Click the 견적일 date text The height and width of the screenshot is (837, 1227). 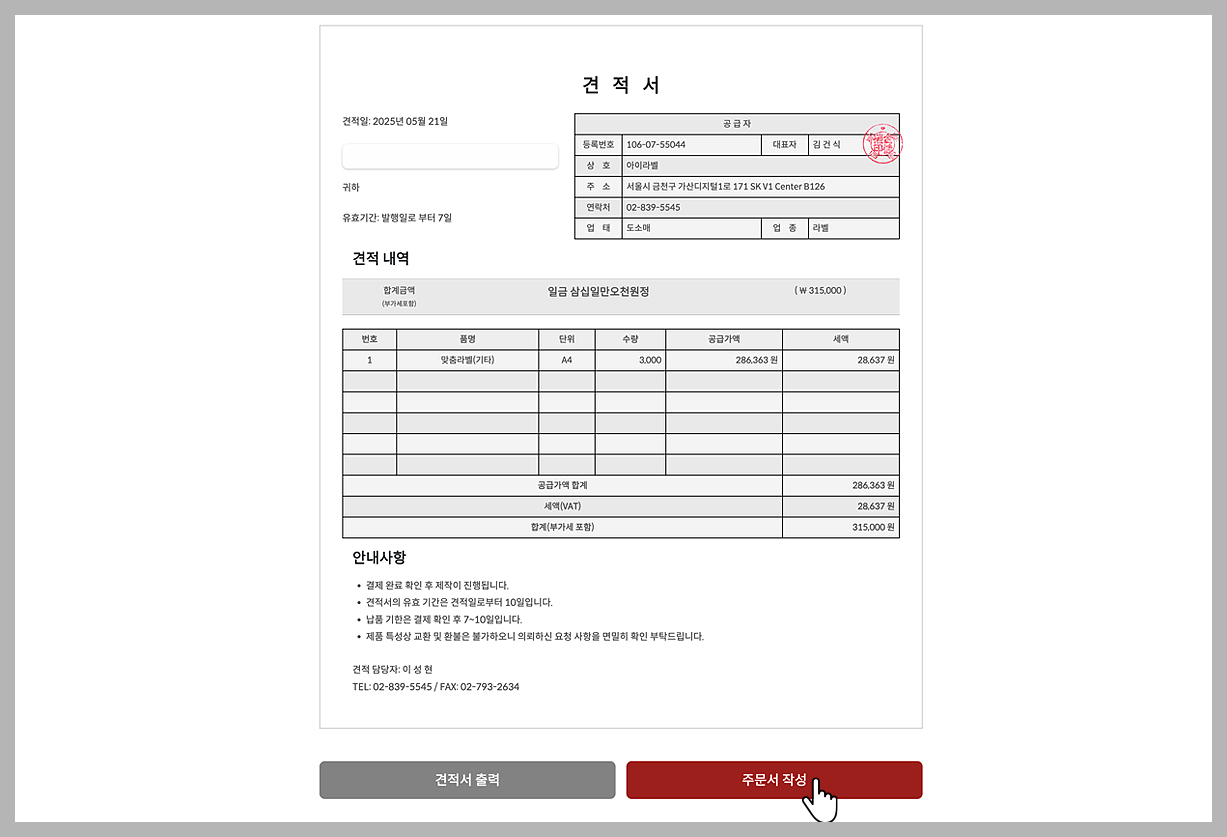coord(395,121)
